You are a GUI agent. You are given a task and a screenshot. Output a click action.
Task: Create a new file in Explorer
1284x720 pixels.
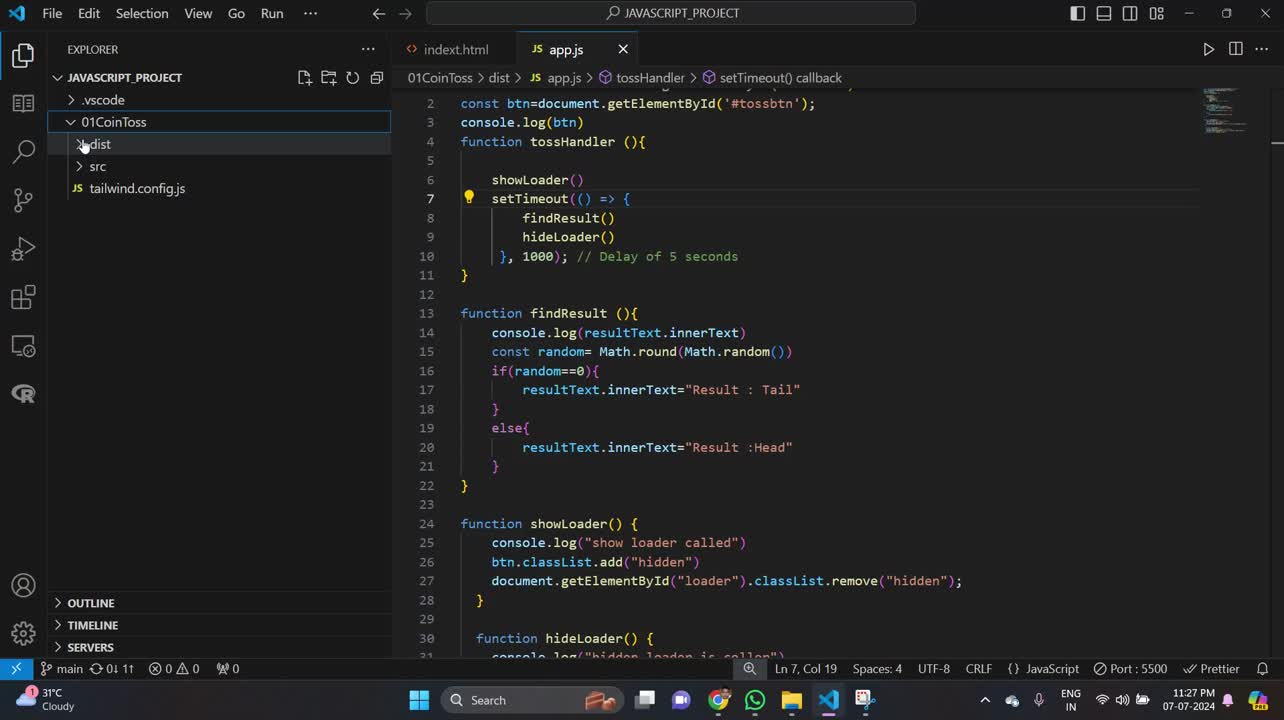click(x=304, y=78)
